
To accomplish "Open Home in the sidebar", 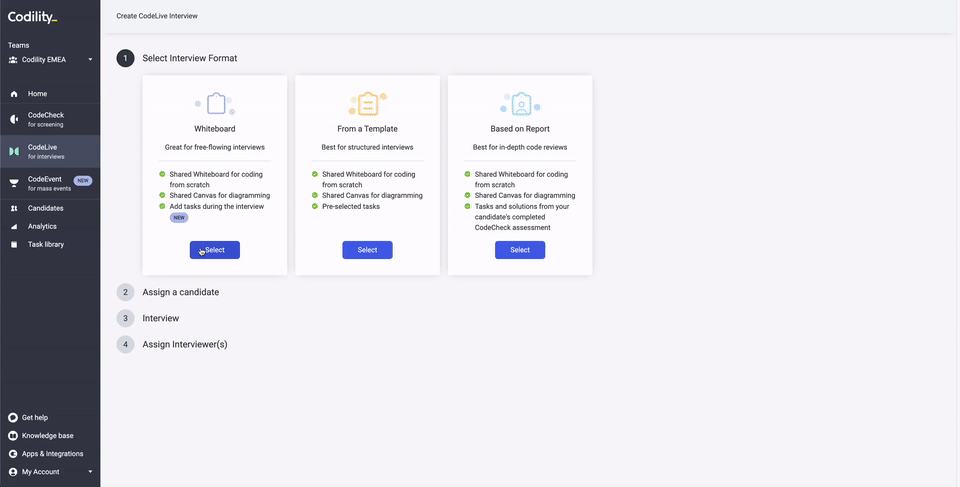I will click(37, 94).
